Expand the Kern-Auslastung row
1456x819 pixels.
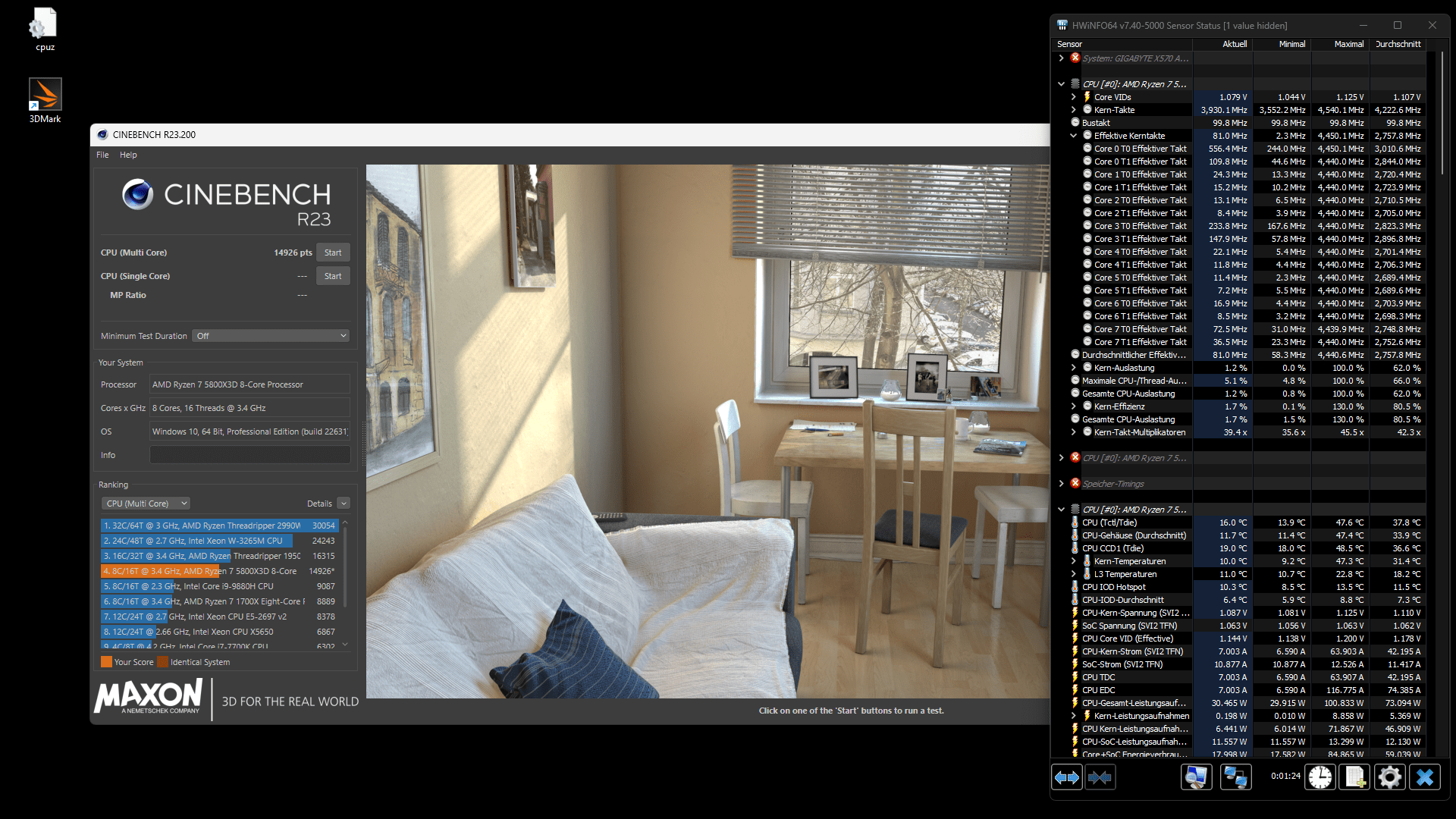1073,367
